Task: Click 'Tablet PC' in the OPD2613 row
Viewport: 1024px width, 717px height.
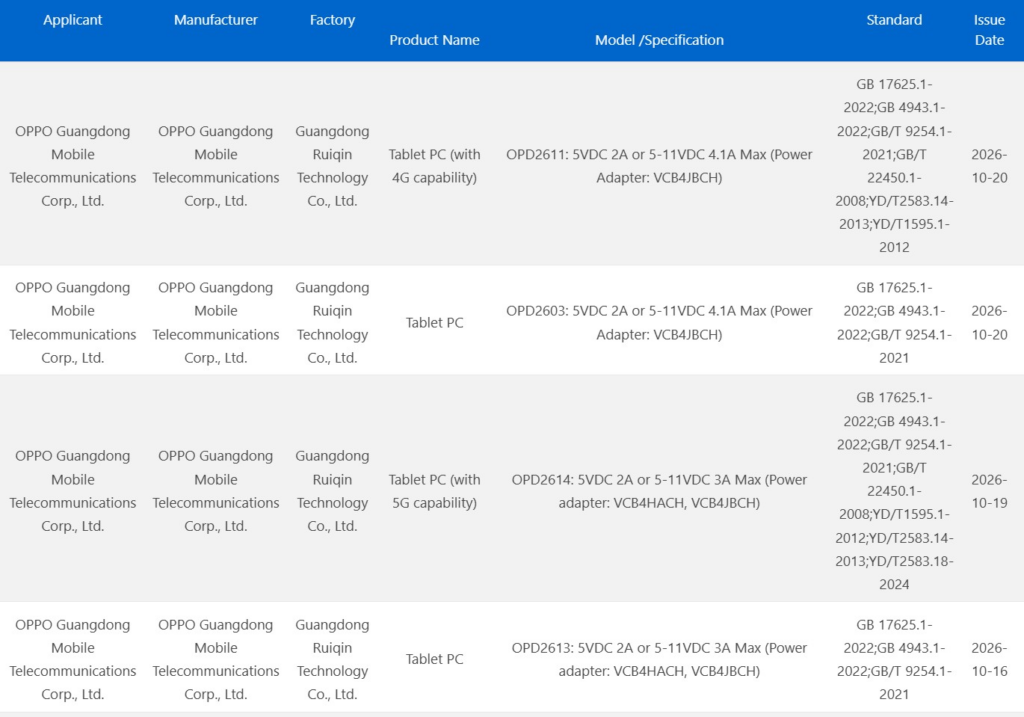Action: tap(434, 660)
